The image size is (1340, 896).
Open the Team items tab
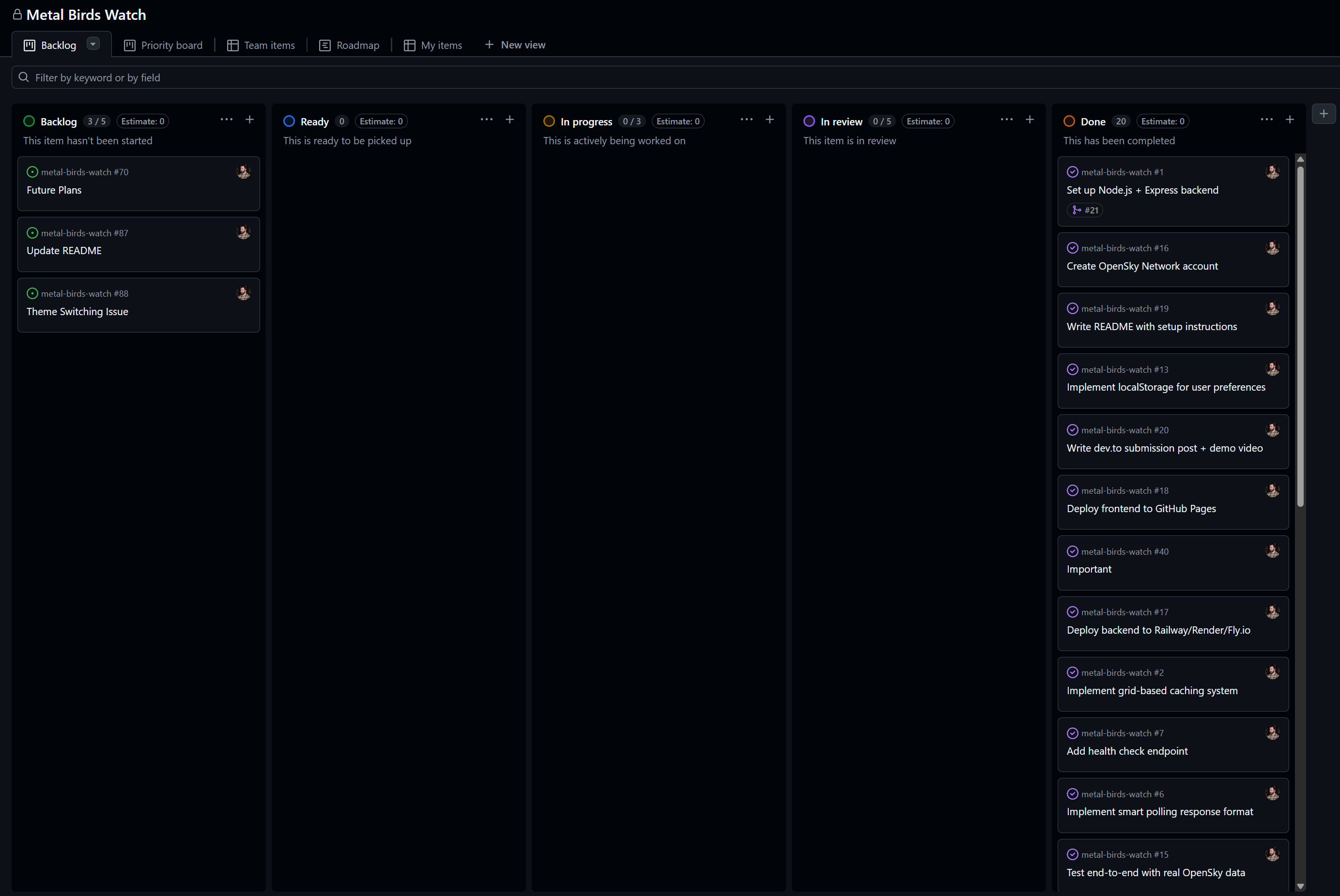[261, 45]
